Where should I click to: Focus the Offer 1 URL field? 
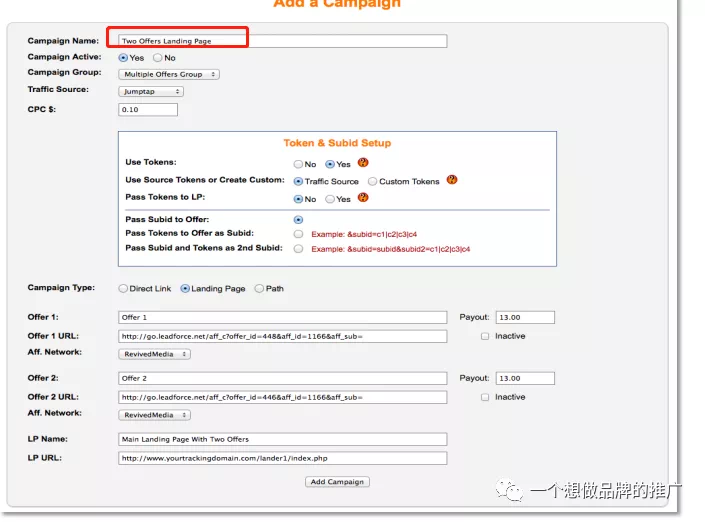click(283, 336)
